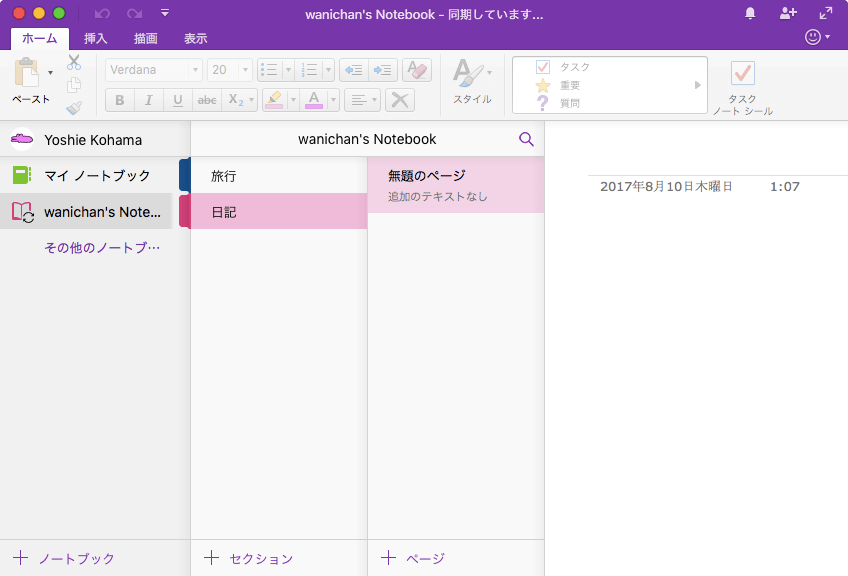Clear formatting with the eraser icon

click(x=417, y=70)
